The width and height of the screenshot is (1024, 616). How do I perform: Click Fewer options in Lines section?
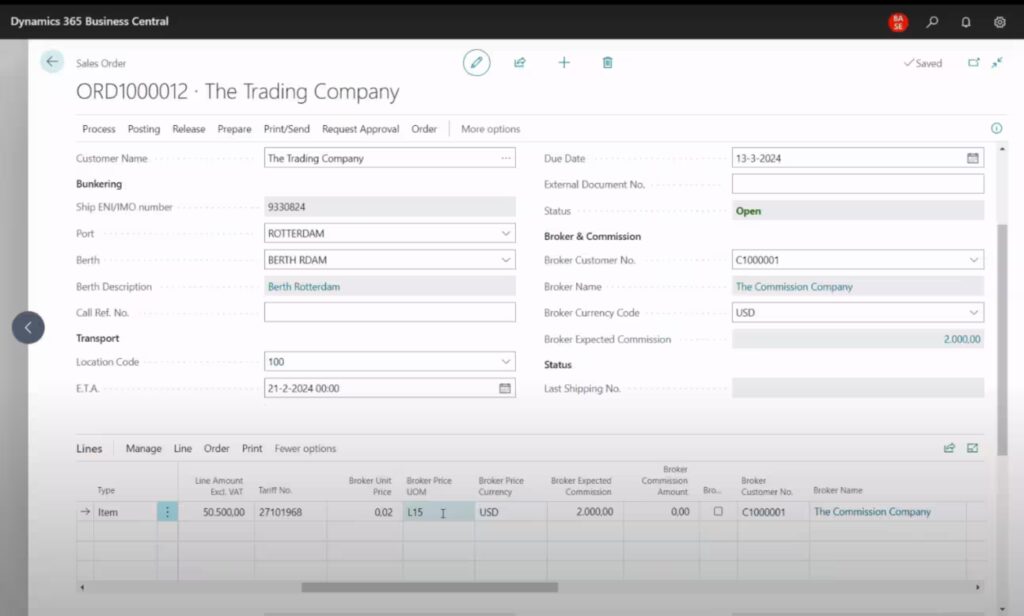click(305, 449)
